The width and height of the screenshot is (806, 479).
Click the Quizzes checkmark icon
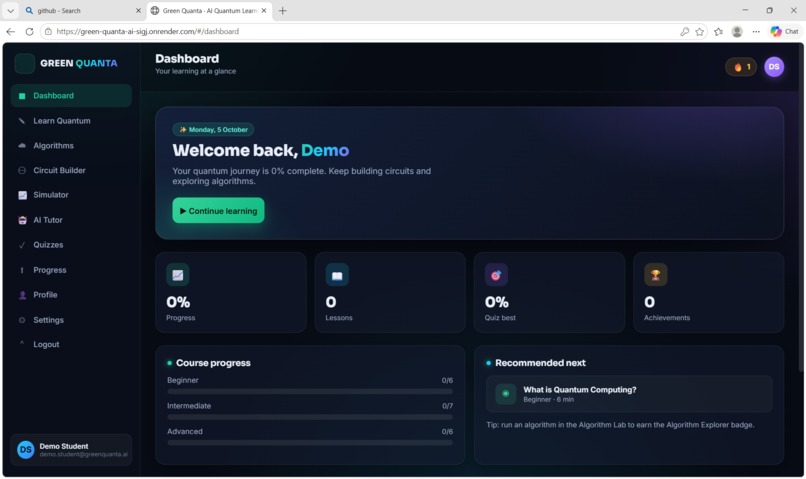(x=22, y=245)
